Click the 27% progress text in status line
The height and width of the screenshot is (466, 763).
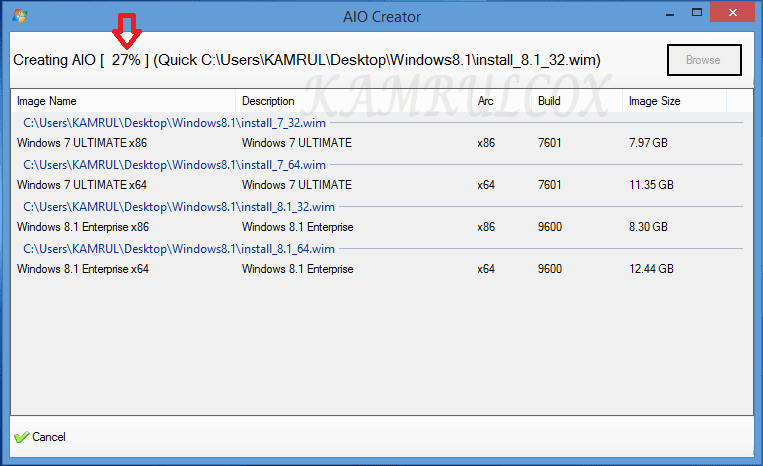point(126,60)
